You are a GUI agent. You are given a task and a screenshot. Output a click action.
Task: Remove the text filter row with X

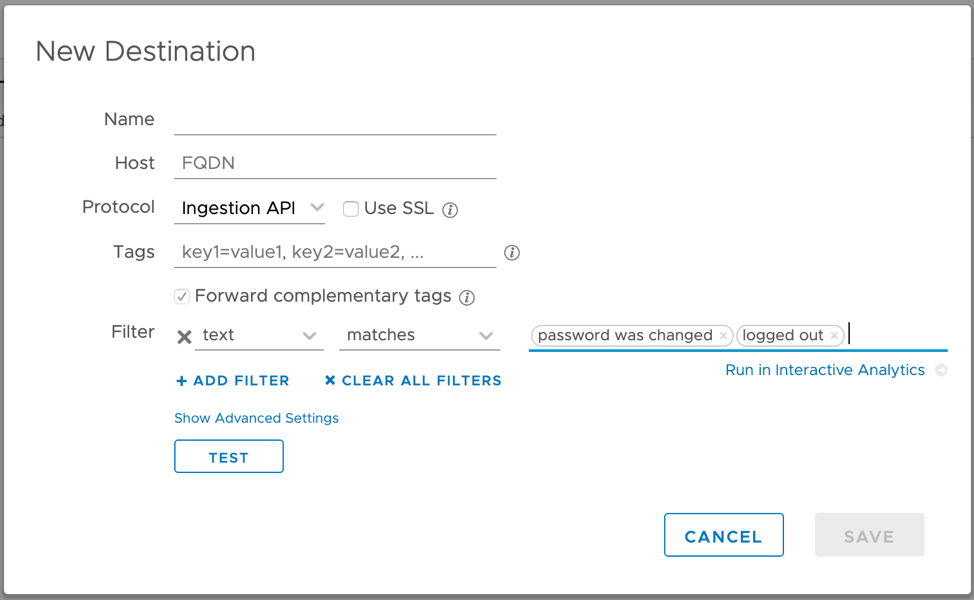tap(184, 336)
